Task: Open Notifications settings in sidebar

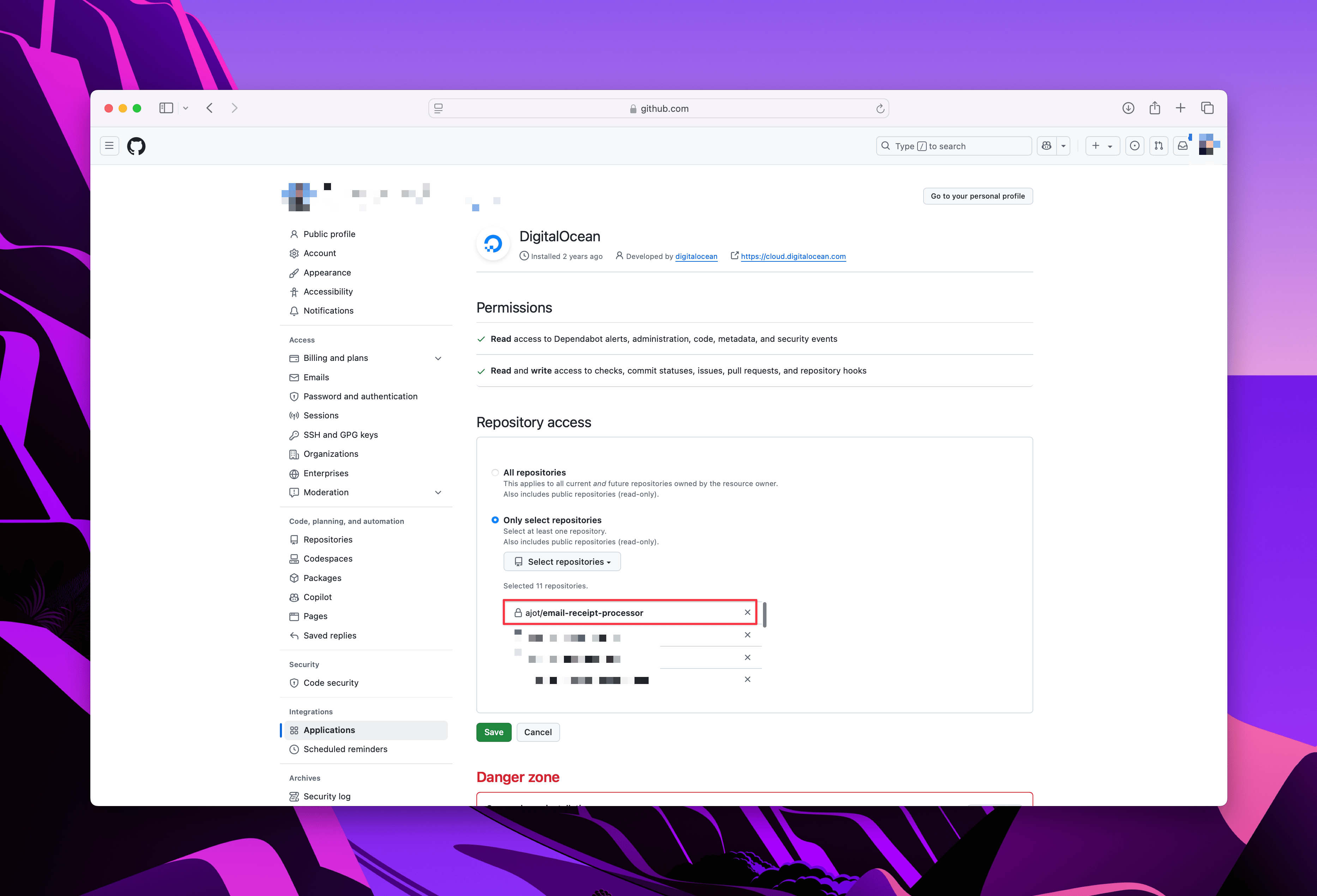Action: point(328,310)
